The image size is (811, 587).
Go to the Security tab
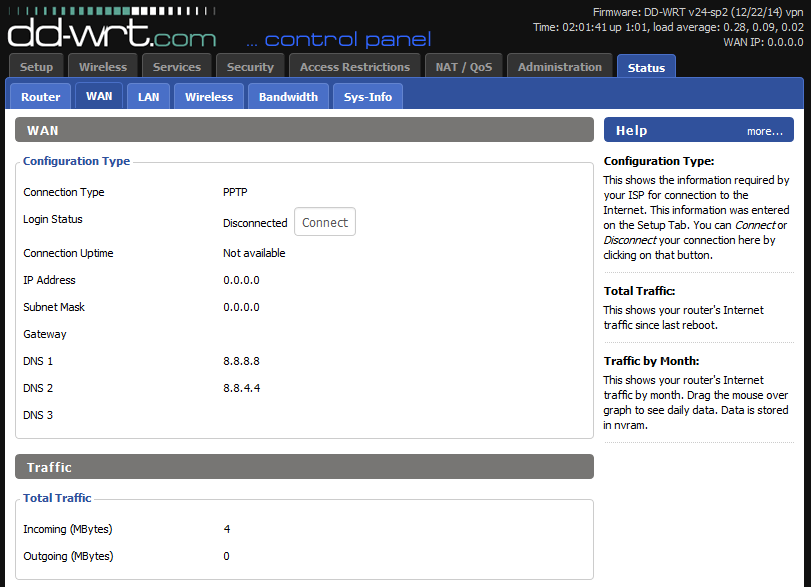(250, 67)
